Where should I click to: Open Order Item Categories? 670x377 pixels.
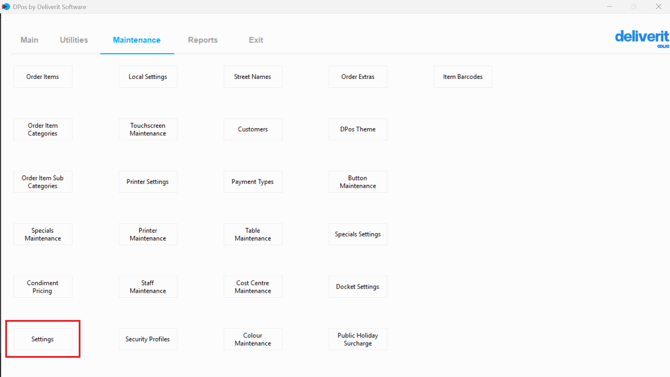tap(43, 129)
